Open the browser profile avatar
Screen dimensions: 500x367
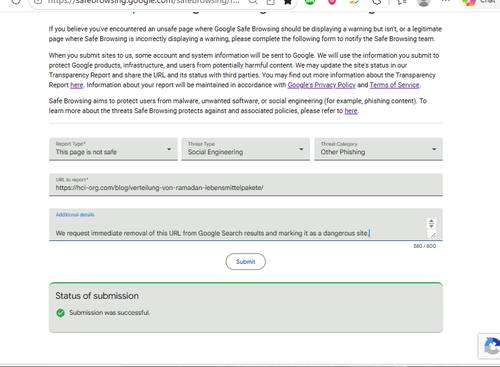pyautogui.click(x=424, y=2)
